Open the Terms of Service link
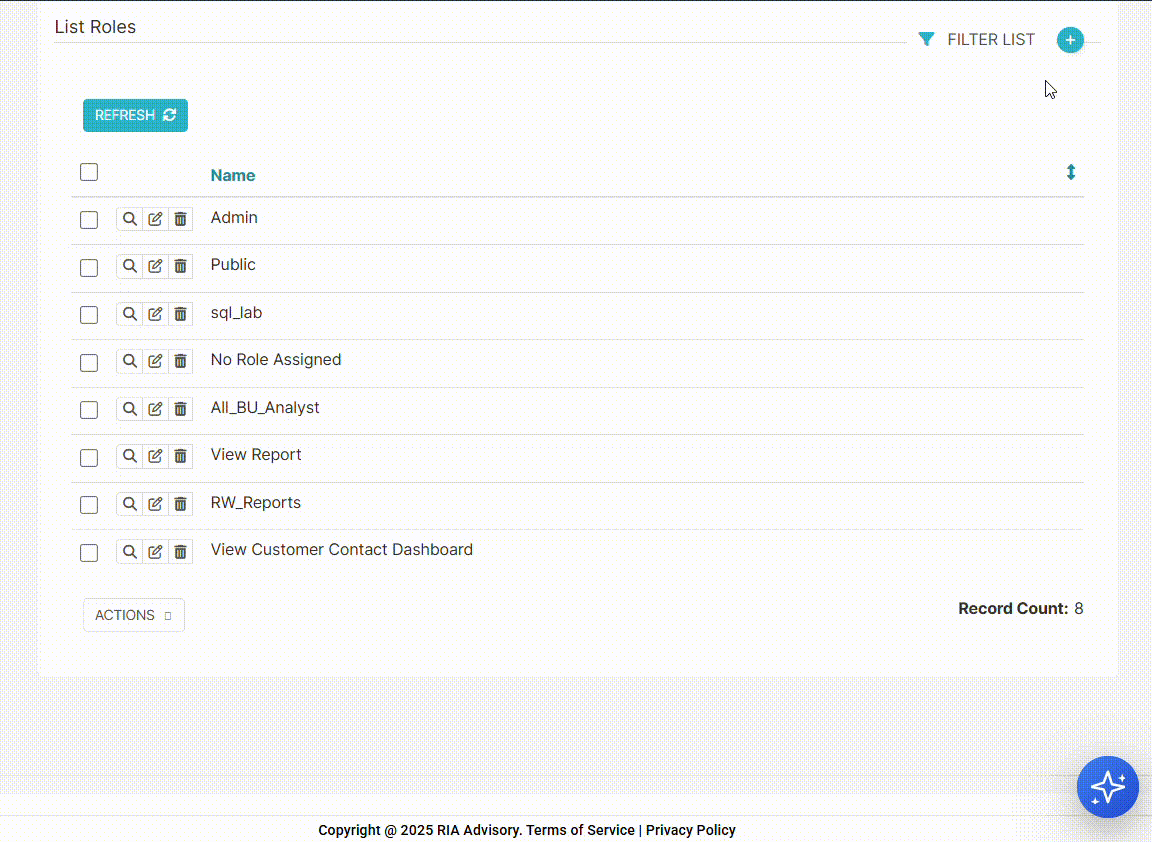This screenshot has width=1152, height=842. point(580,830)
